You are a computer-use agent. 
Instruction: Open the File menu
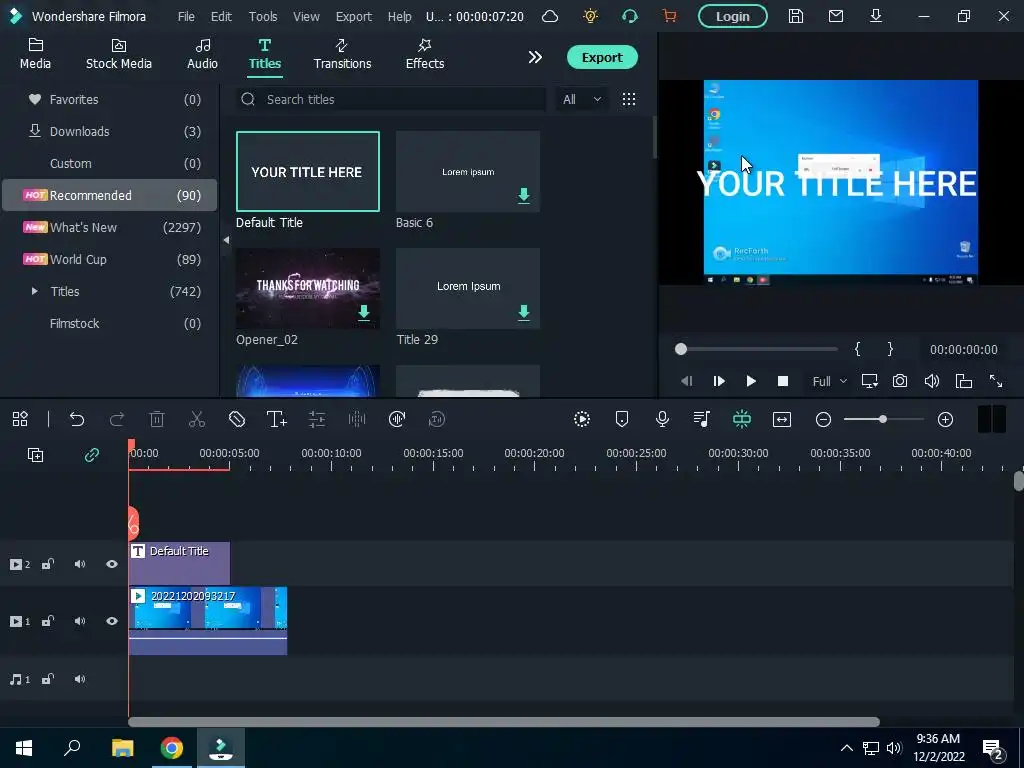(186, 16)
